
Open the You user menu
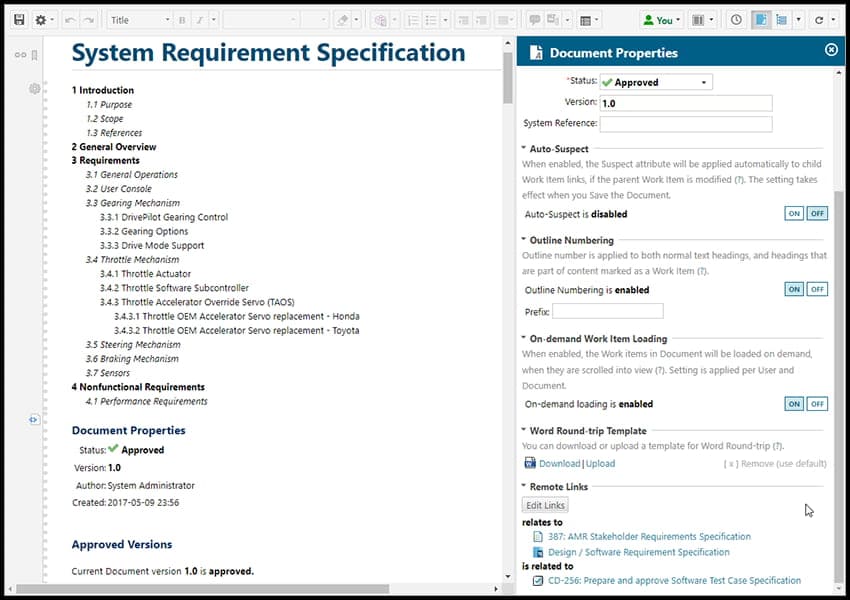coord(663,20)
